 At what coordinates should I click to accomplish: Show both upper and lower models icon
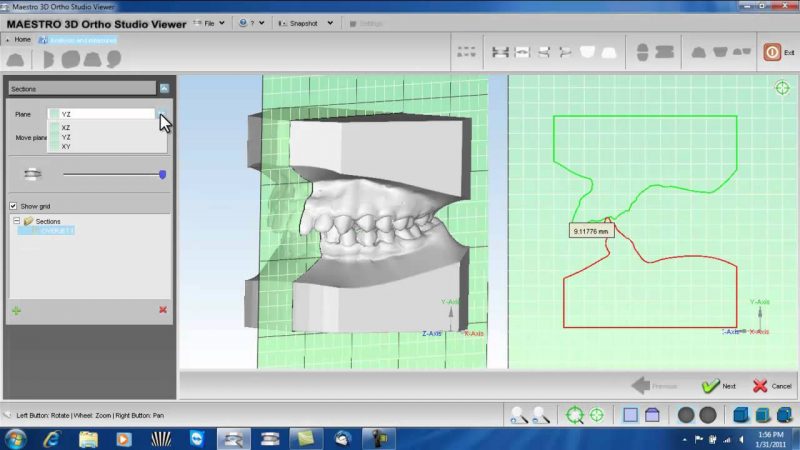(x=742, y=52)
